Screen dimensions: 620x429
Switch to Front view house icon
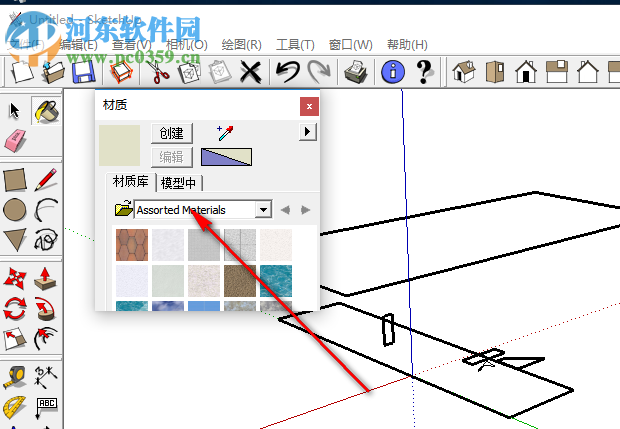coord(525,72)
